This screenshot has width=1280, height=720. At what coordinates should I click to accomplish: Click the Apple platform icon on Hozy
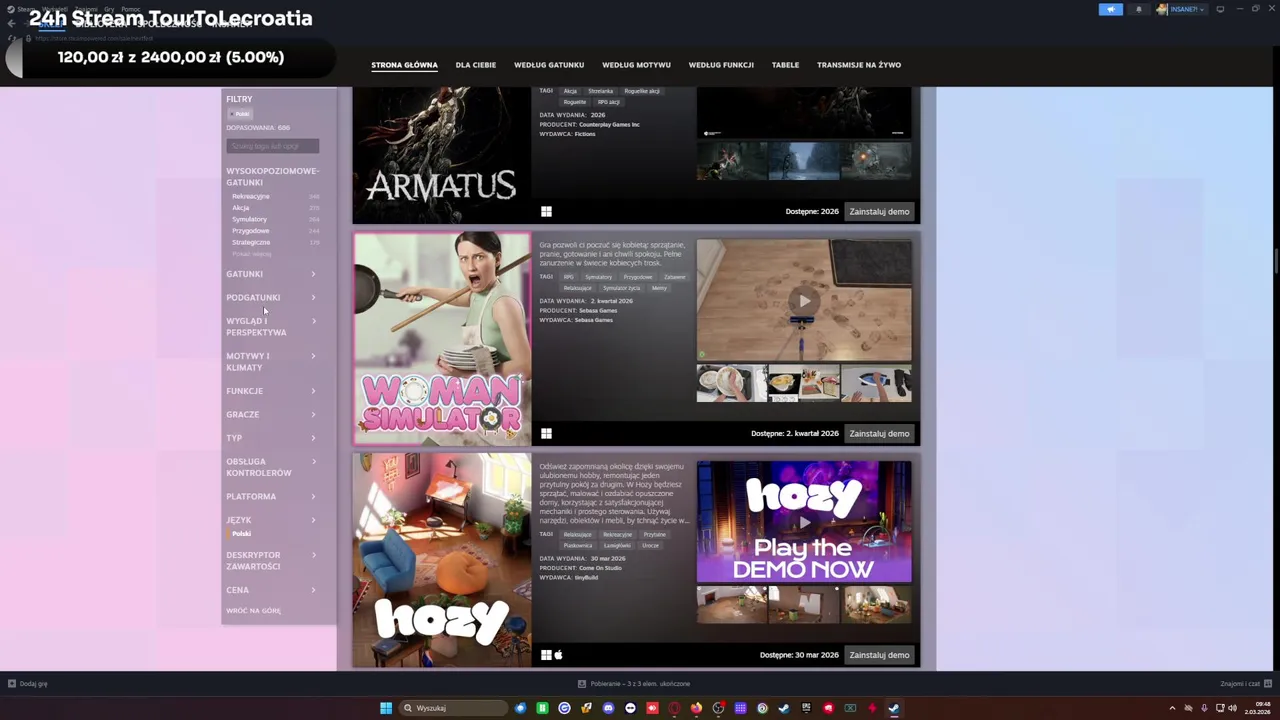coord(559,655)
